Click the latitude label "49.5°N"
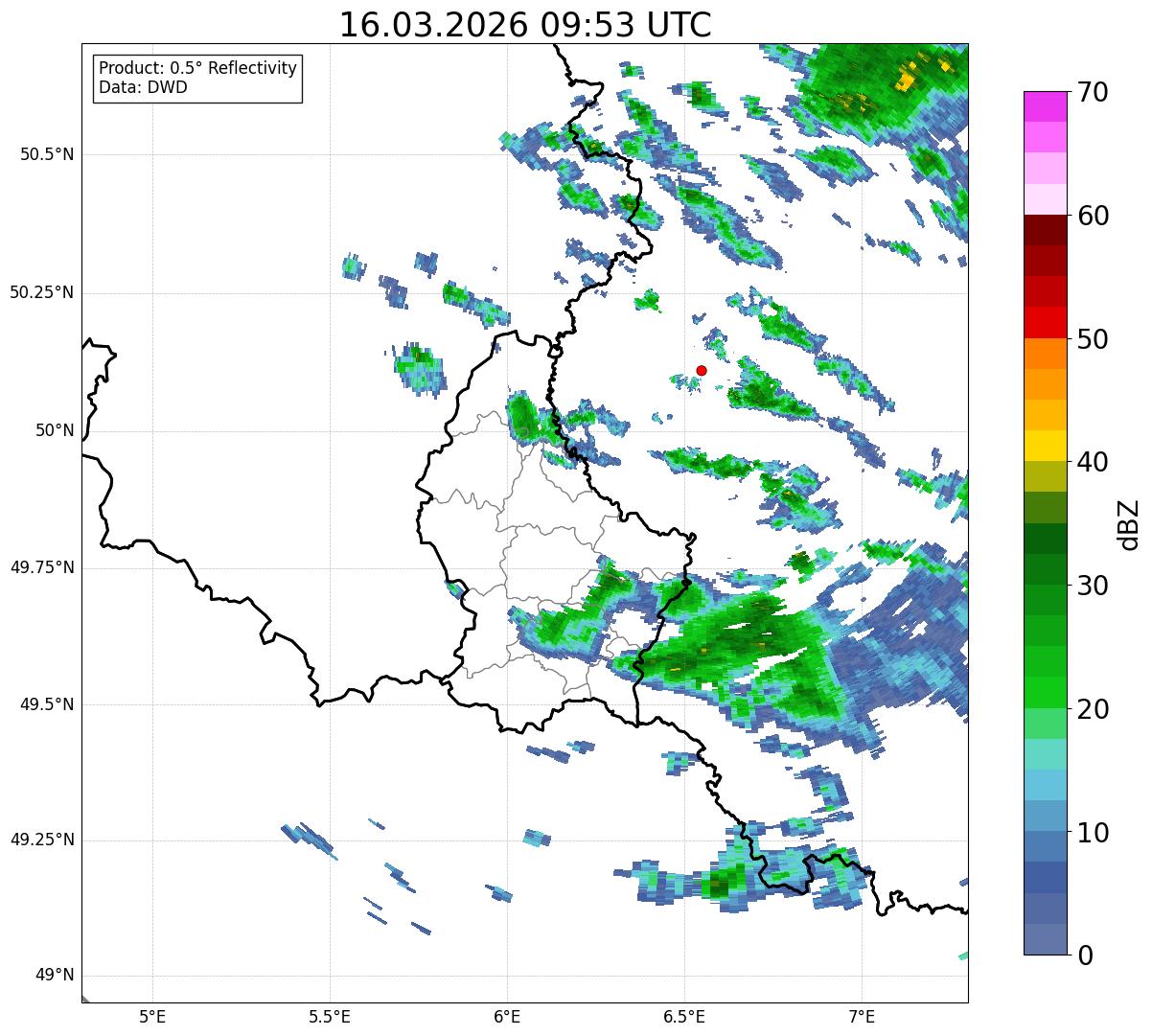Image resolution: width=1152 pixels, height=1036 pixels. pyautogui.click(x=48, y=704)
